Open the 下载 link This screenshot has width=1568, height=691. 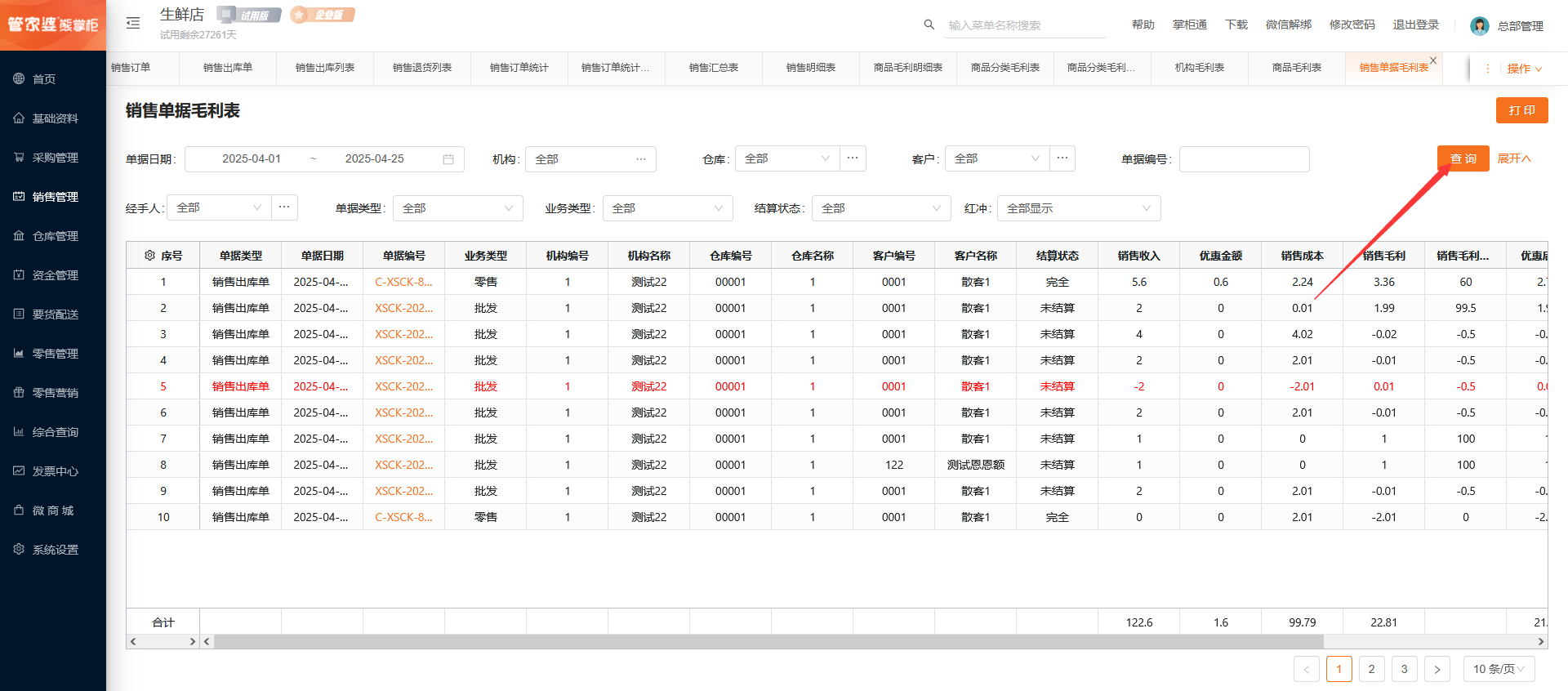click(1236, 25)
